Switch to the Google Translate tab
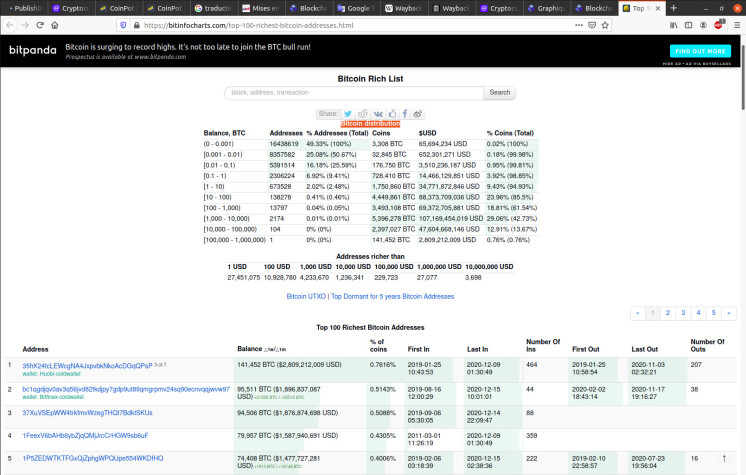746x475 pixels. tap(356, 8)
